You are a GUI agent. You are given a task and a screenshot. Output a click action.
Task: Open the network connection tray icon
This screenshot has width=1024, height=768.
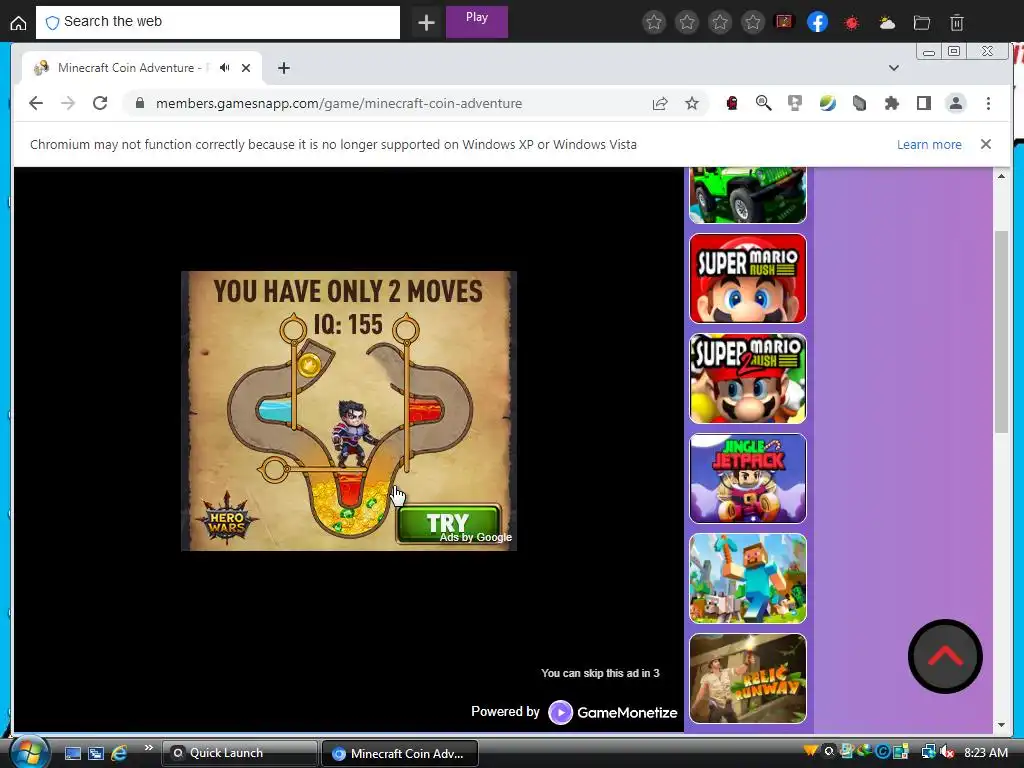point(927,752)
